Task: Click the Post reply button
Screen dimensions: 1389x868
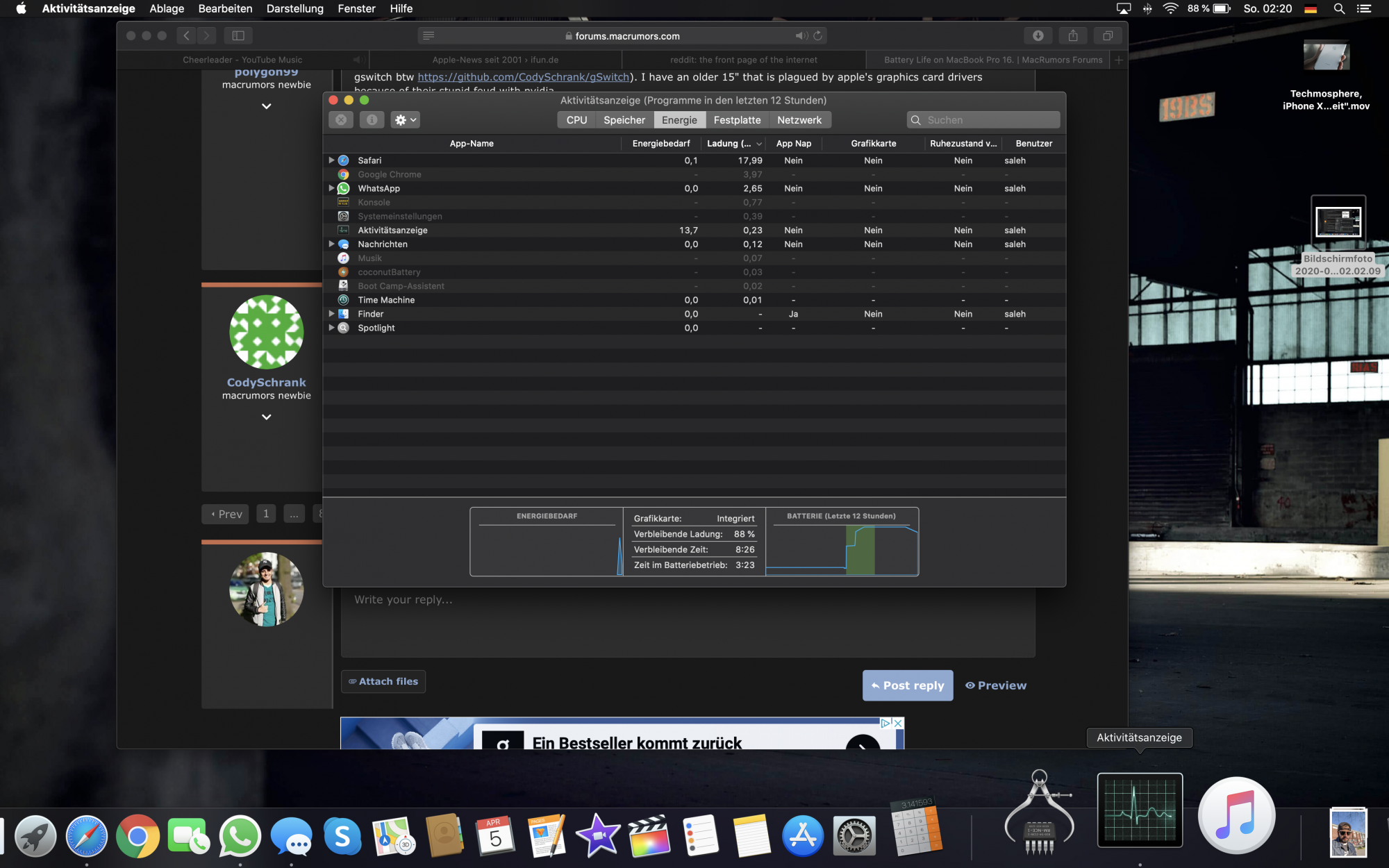Action: pyautogui.click(x=907, y=685)
